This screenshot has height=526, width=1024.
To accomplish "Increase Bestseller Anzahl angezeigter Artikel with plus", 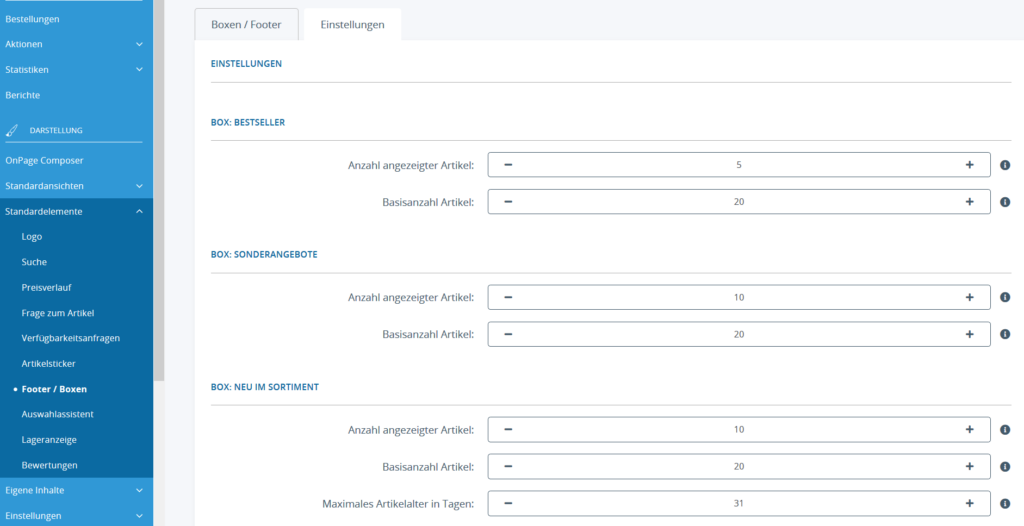I will 969,165.
